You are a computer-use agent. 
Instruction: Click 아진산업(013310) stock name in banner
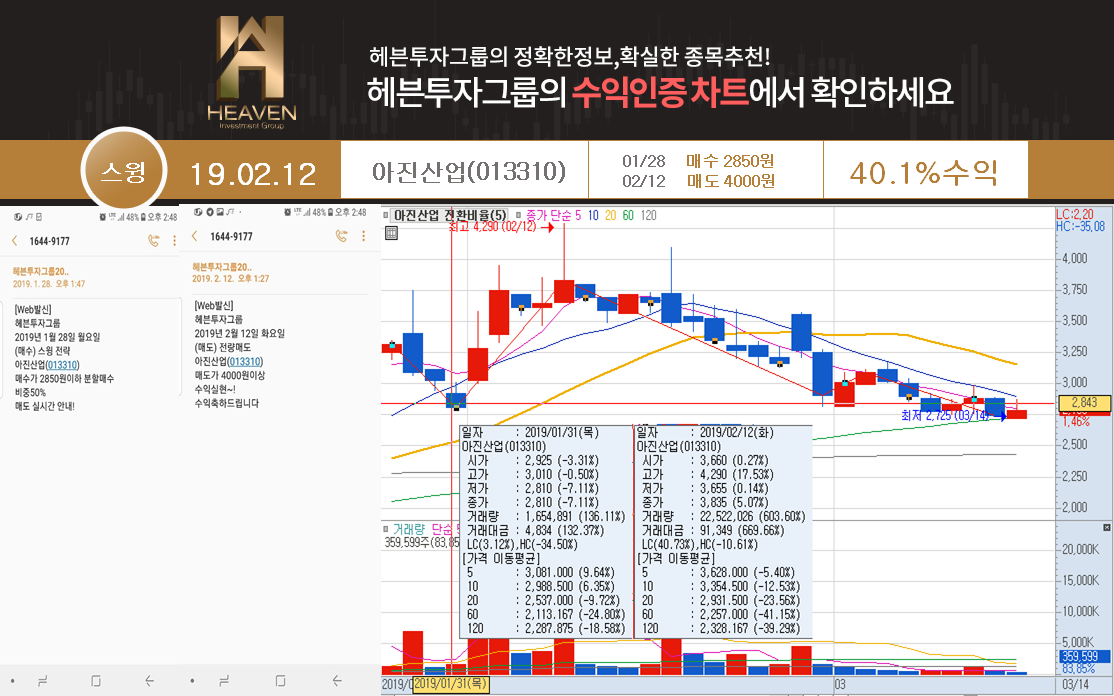pyautogui.click(x=469, y=171)
